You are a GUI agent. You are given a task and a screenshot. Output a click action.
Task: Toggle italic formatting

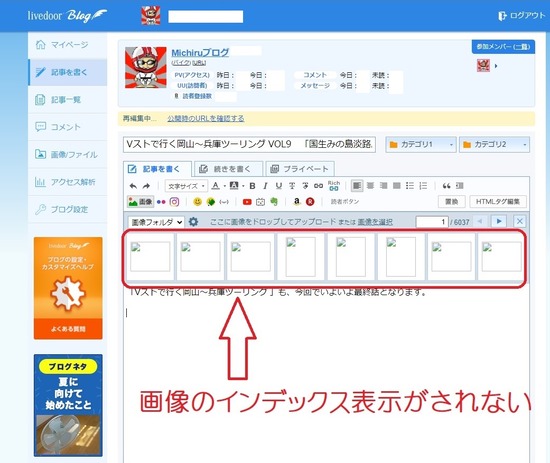point(265,186)
